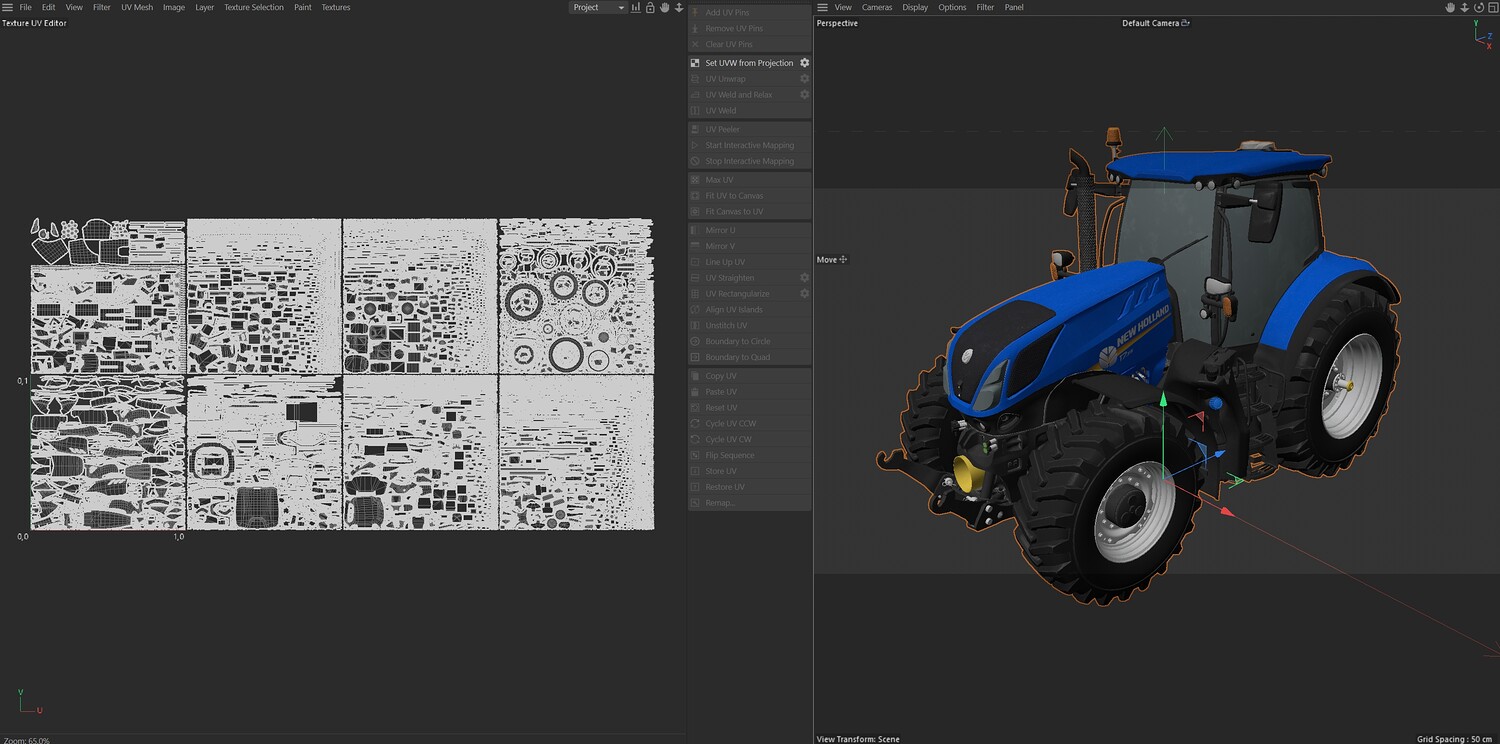Click the zoom arrows icon in UV Editor header

coord(679,7)
